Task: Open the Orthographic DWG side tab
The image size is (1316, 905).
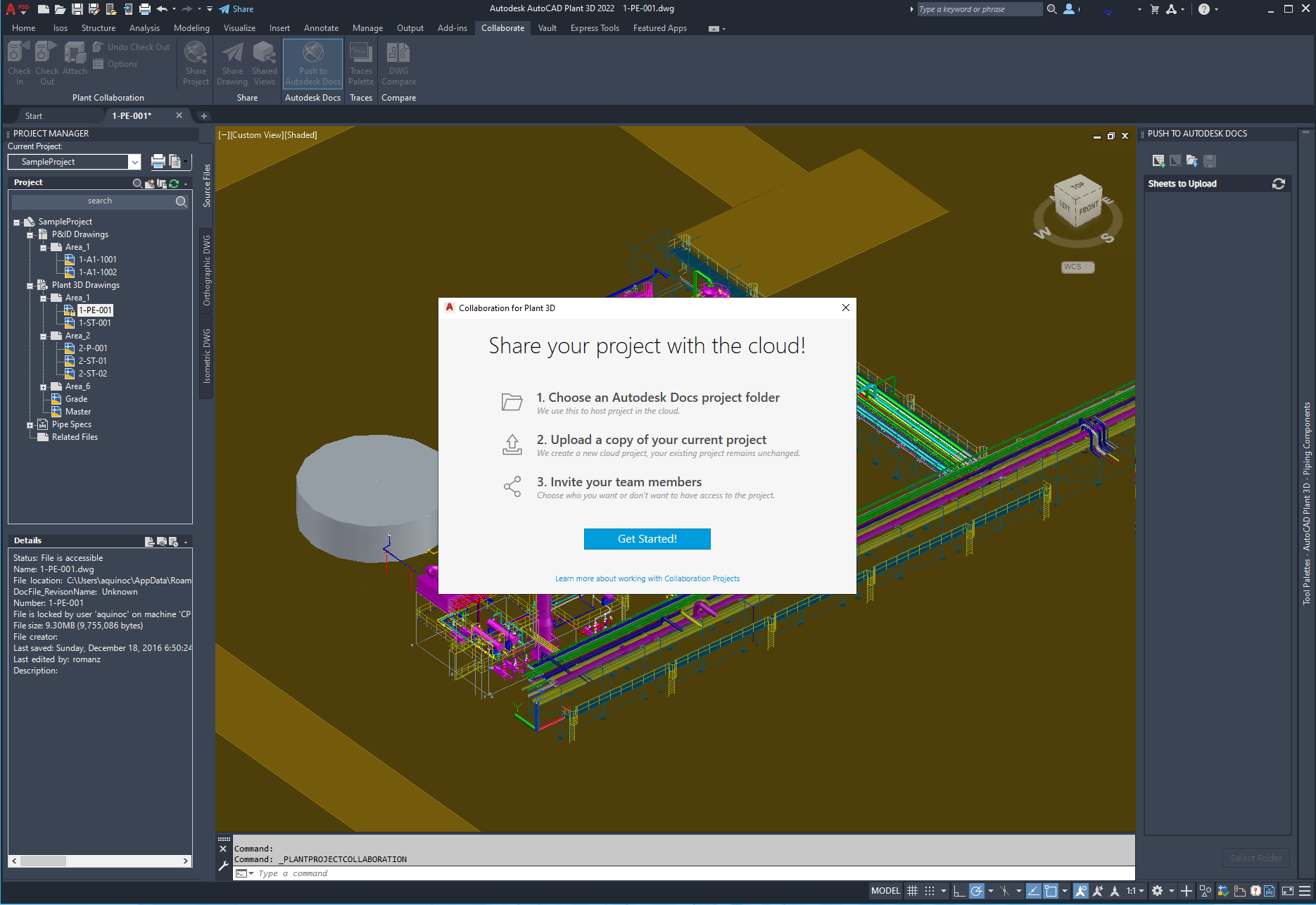Action: [206, 270]
